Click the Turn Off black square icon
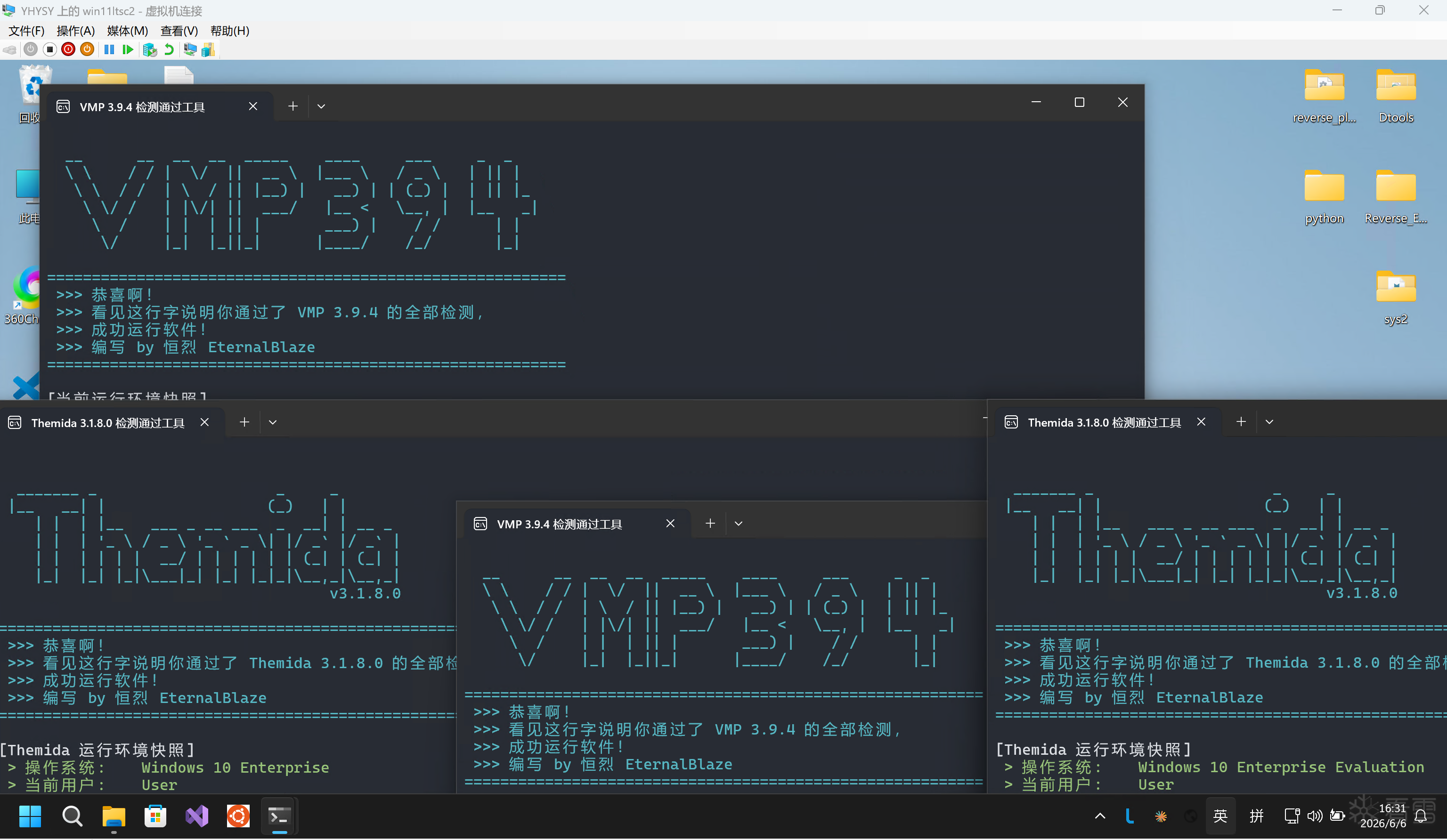This screenshot has height=840, width=1447. coord(50,50)
